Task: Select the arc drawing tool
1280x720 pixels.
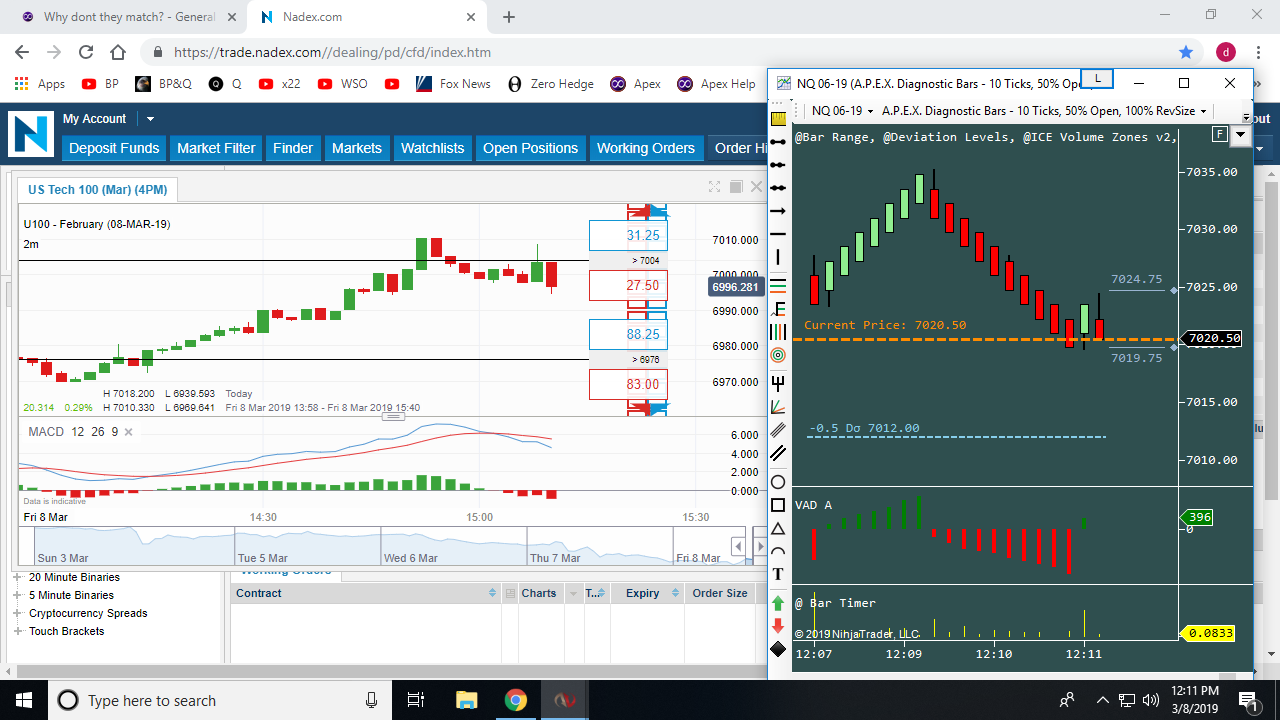Action: tap(778, 551)
